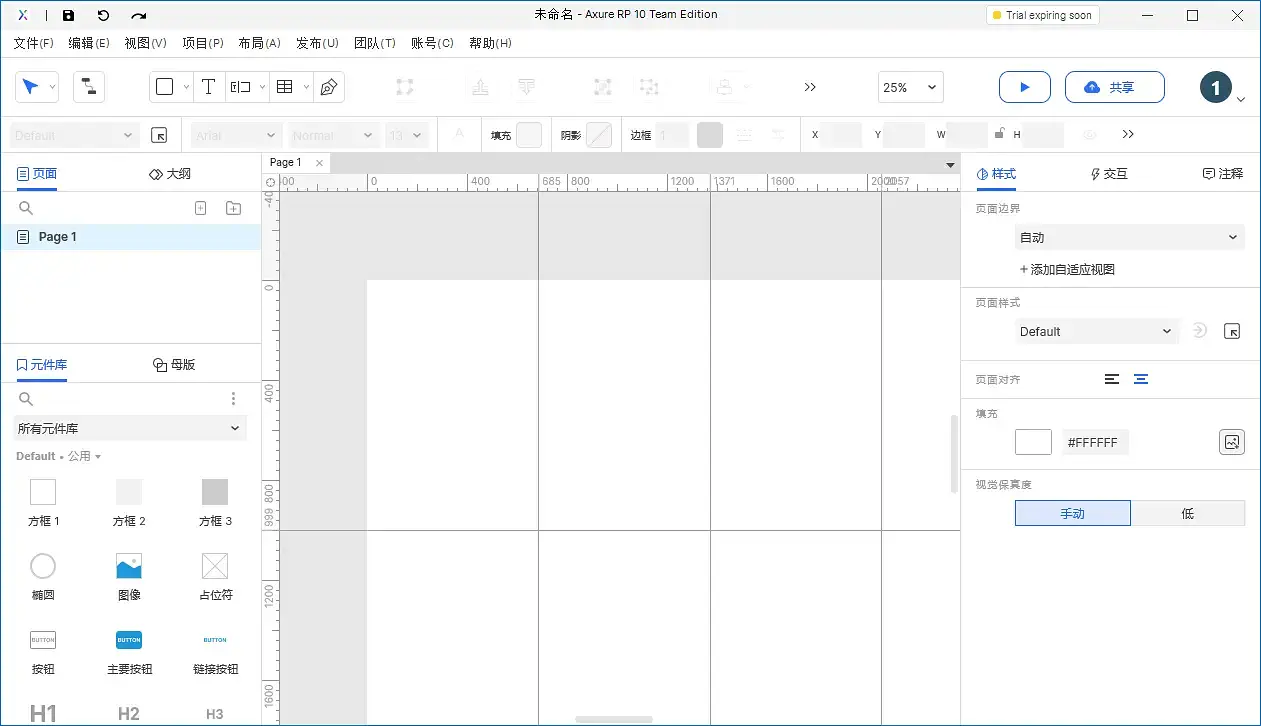This screenshot has width=1261, height=726.
Task: Open the 团队(T) menu
Action: pyautogui.click(x=375, y=43)
